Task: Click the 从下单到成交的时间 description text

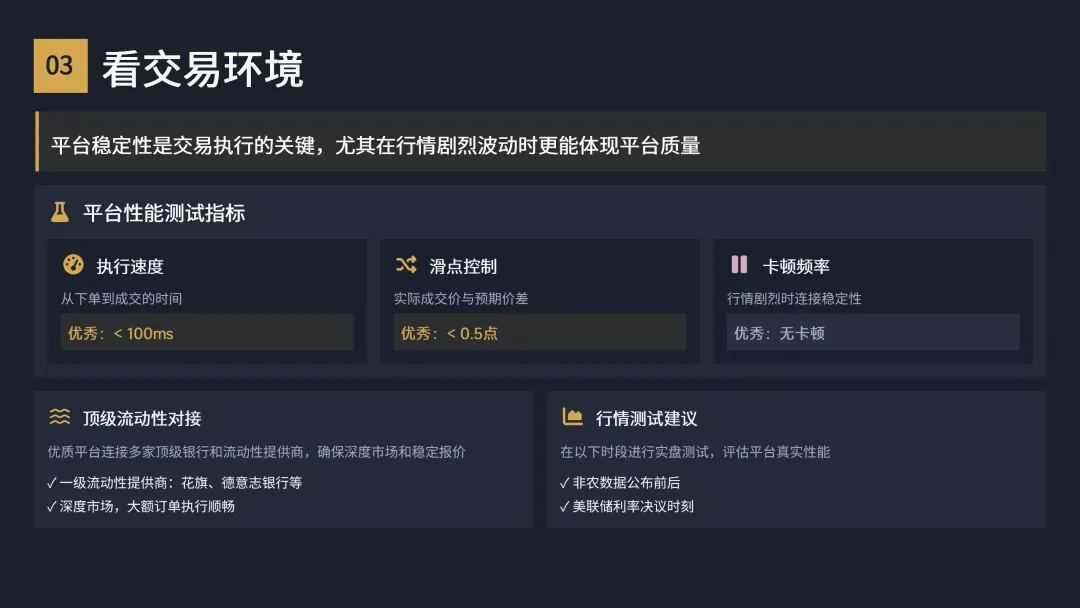Action: point(121,298)
